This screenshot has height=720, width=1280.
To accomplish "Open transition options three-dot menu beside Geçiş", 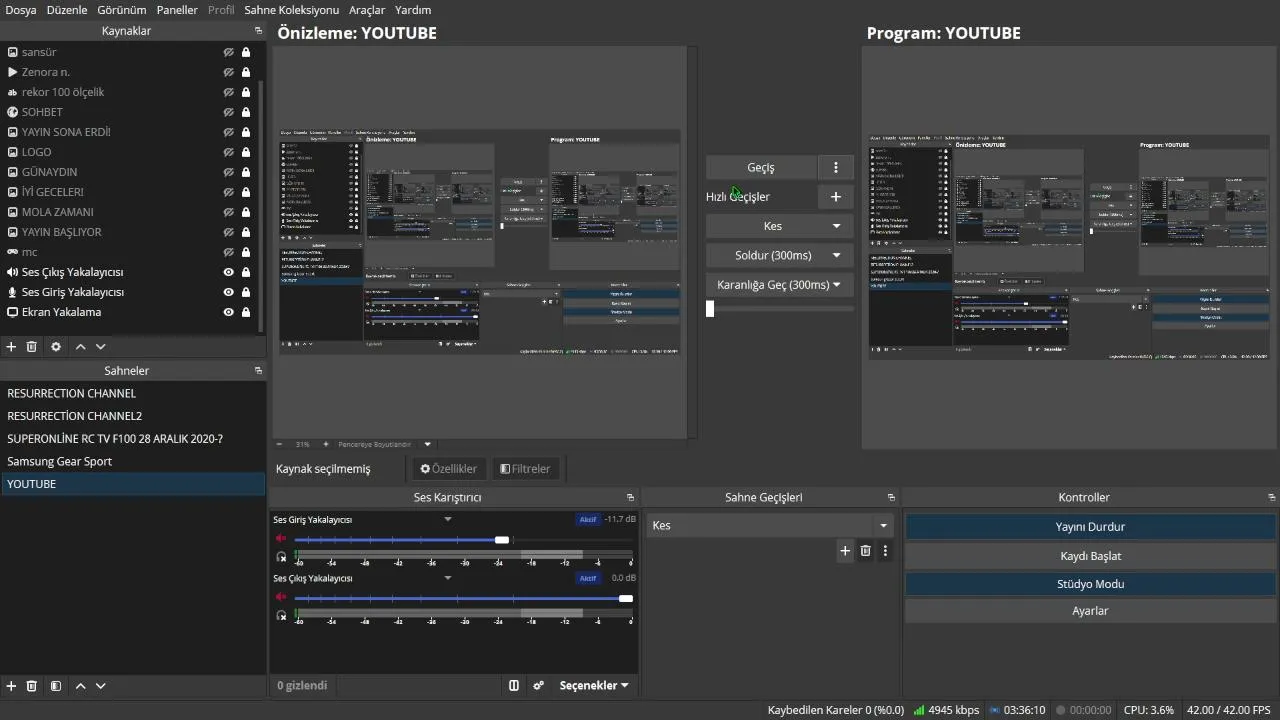I will [x=836, y=167].
